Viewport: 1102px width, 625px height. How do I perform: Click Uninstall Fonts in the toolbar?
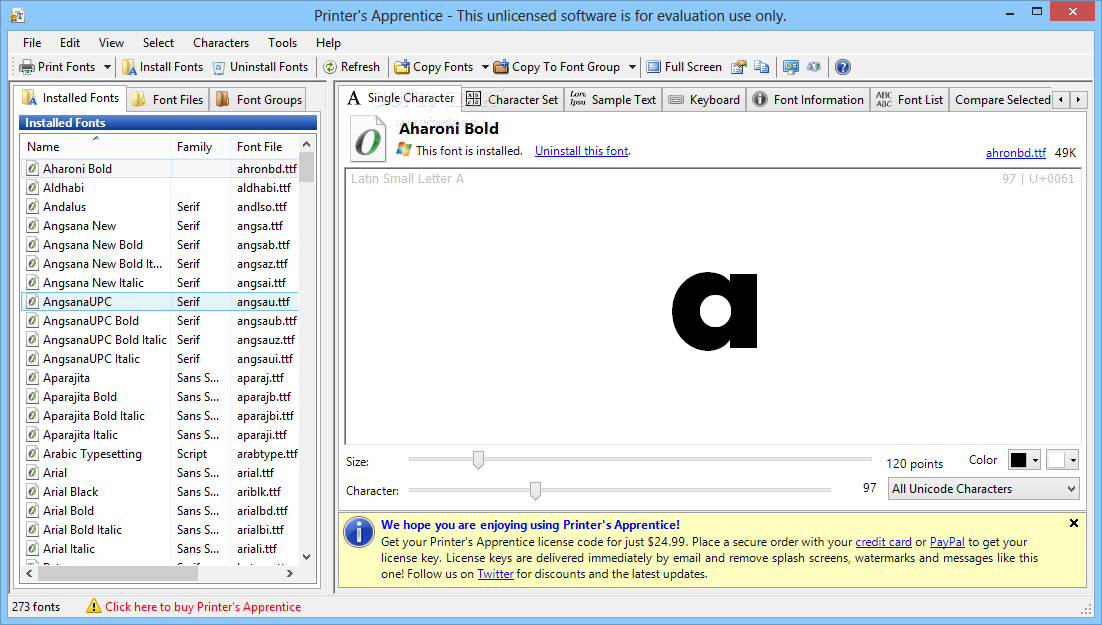click(x=261, y=67)
